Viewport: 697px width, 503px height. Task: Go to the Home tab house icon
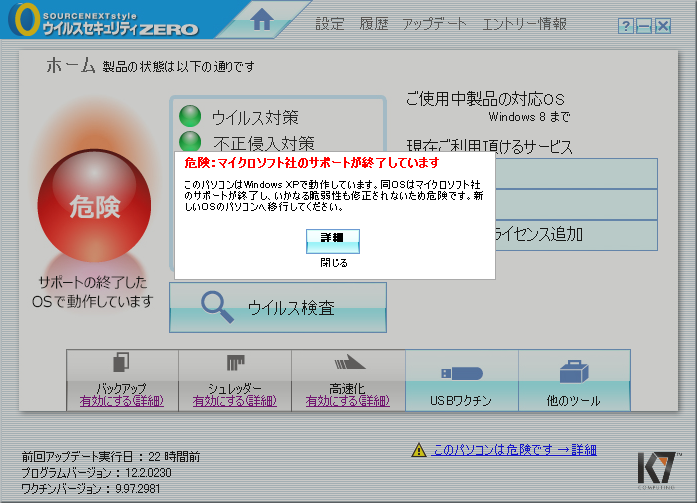pyautogui.click(x=262, y=20)
